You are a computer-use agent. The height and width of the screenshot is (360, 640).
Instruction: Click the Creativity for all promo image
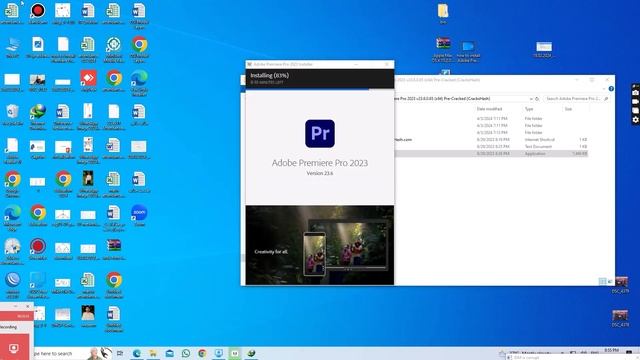[320, 245]
